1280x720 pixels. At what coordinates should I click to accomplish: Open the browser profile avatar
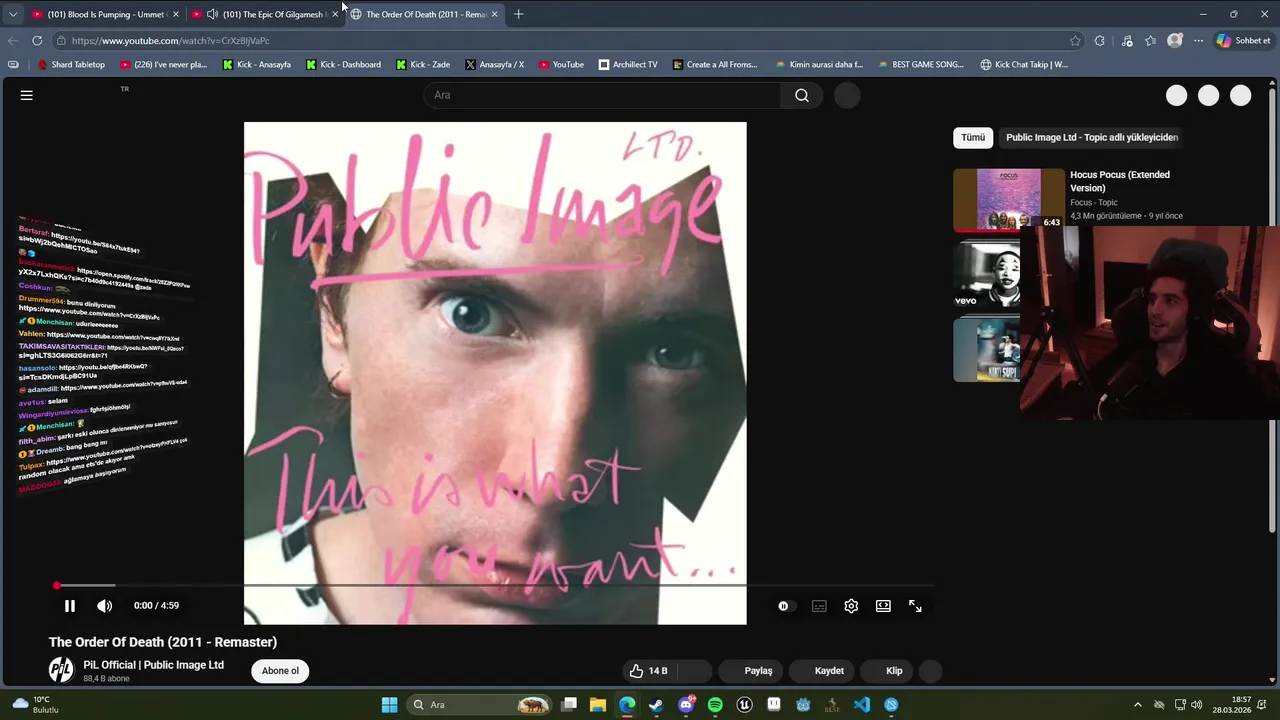1175,41
